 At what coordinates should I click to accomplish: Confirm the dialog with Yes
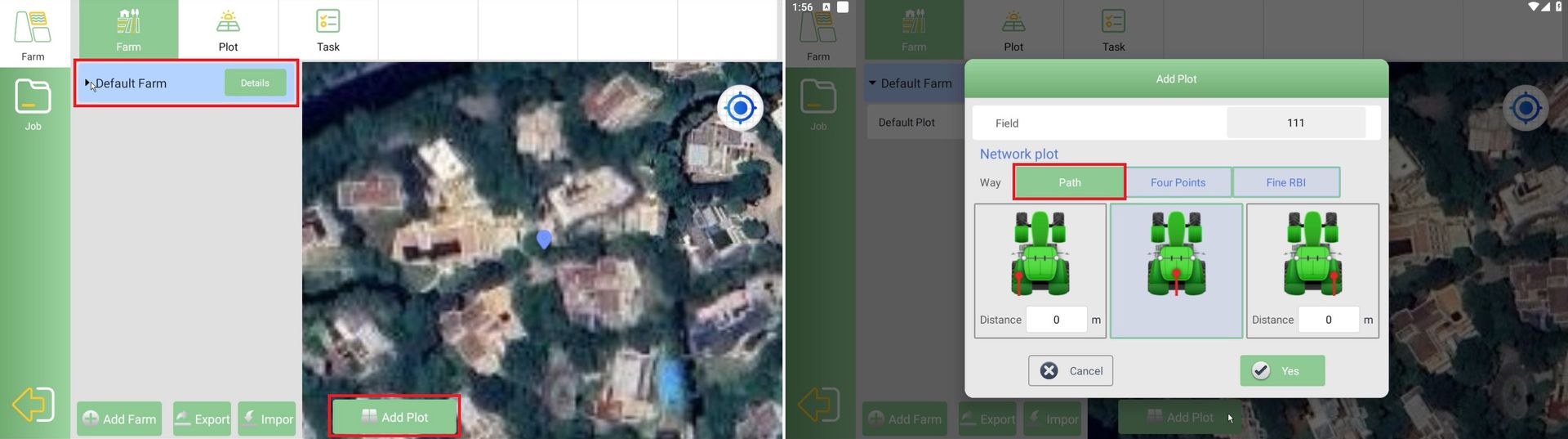click(1281, 370)
